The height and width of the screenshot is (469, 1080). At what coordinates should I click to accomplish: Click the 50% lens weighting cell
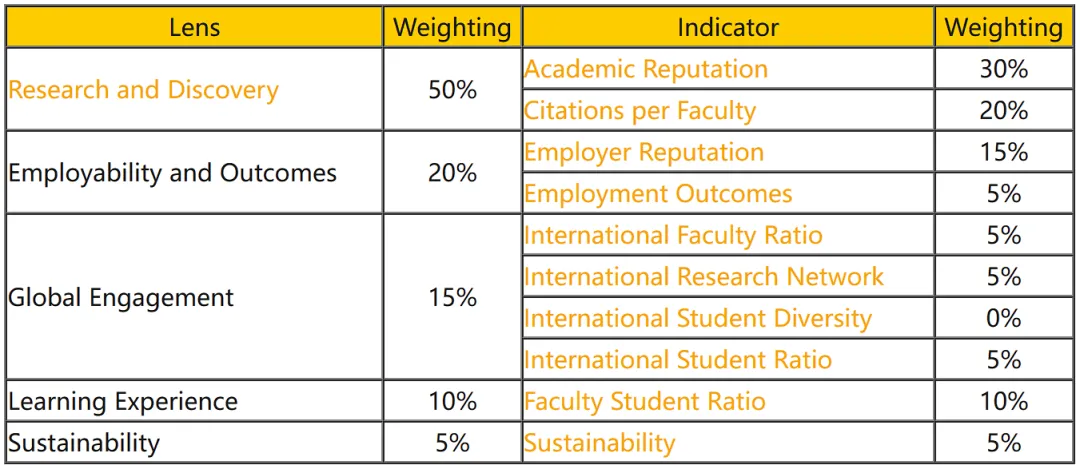point(453,90)
